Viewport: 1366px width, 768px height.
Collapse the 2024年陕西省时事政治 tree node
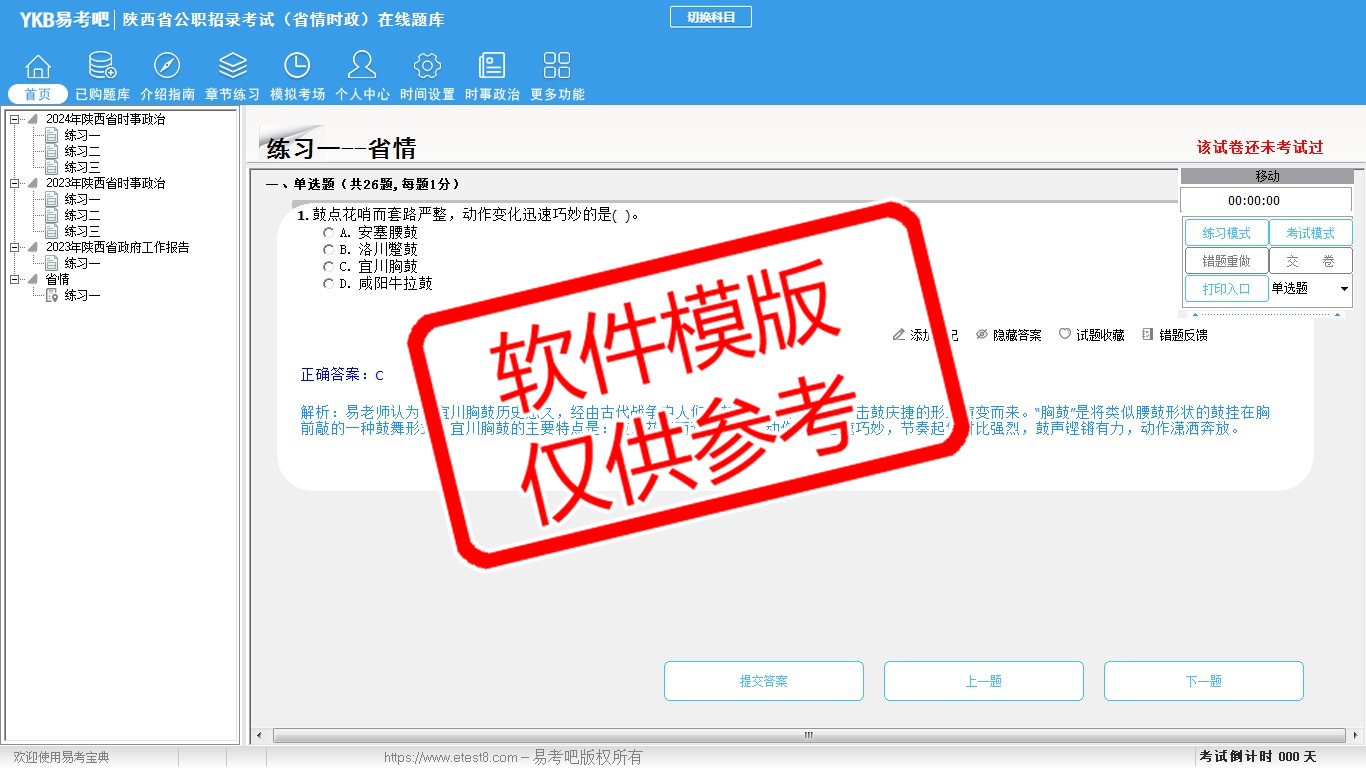pyautogui.click(x=15, y=120)
